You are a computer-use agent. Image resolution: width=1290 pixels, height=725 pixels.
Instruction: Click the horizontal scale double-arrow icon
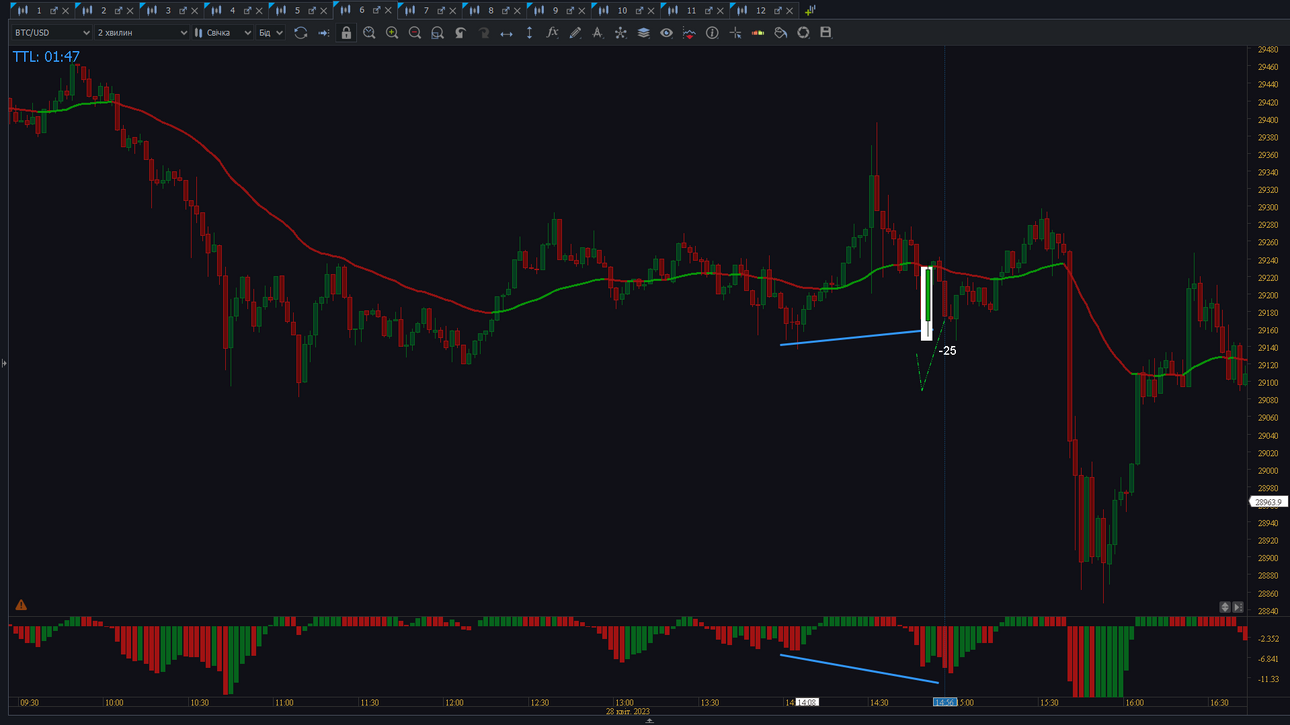tap(506, 33)
